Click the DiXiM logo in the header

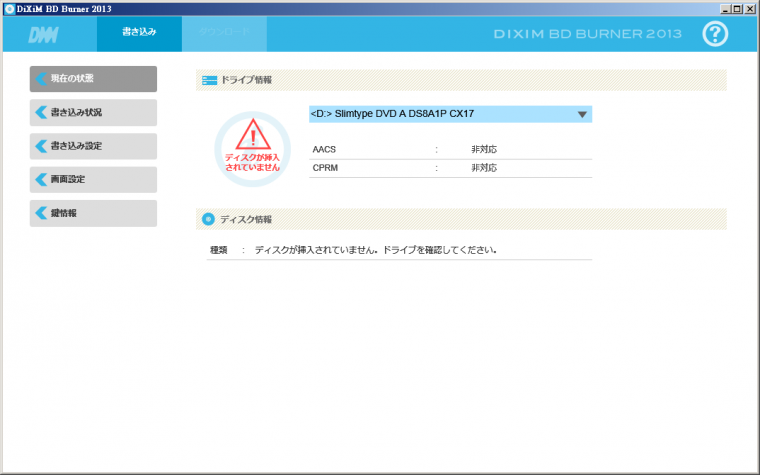(41, 35)
